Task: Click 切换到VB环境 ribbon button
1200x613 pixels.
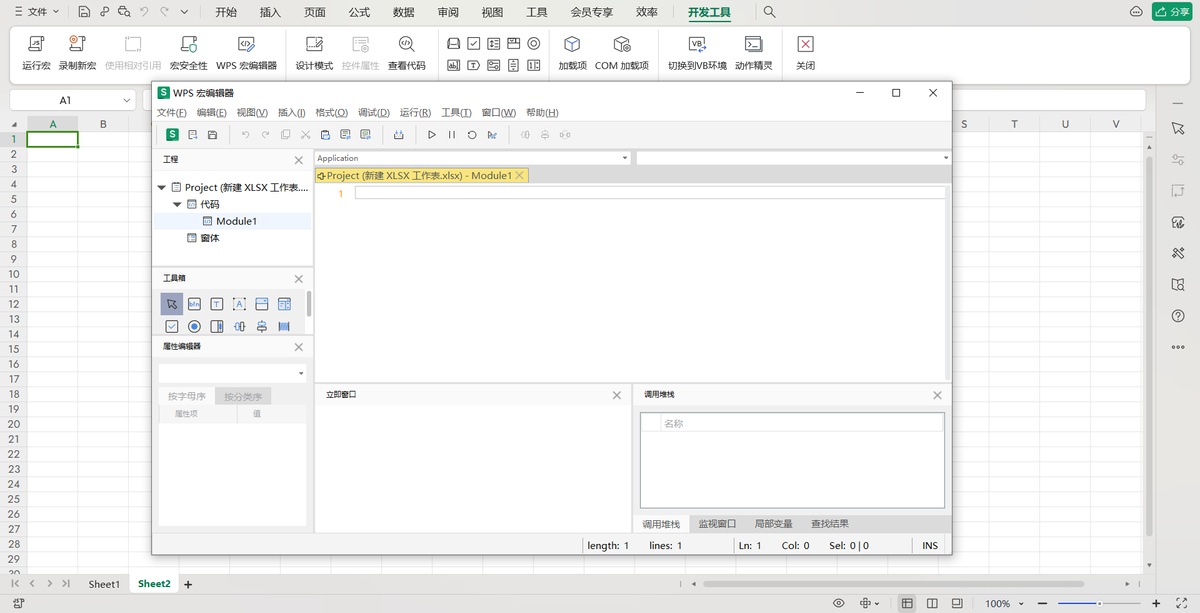Action: [x=697, y=53]
